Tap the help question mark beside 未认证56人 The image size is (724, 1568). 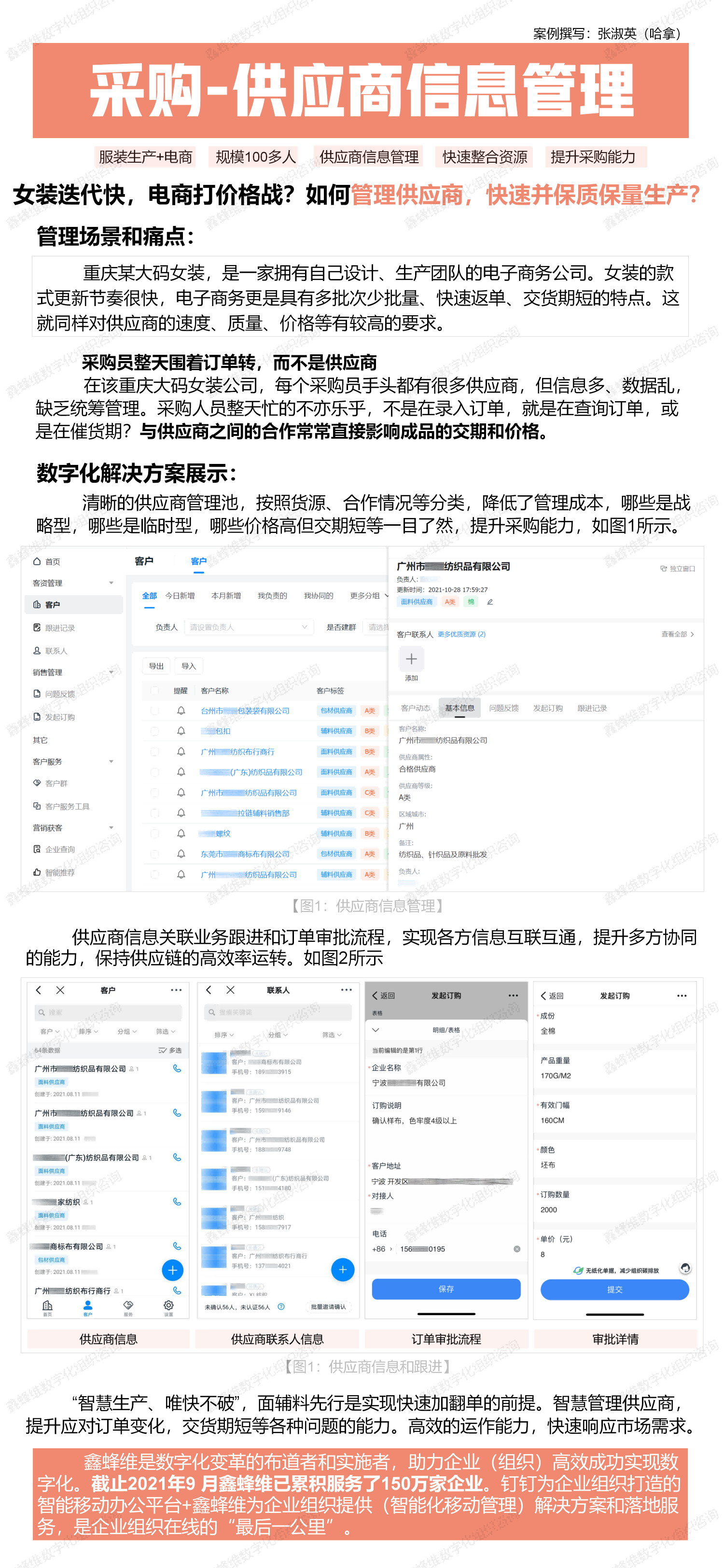tap(281, 1306)
